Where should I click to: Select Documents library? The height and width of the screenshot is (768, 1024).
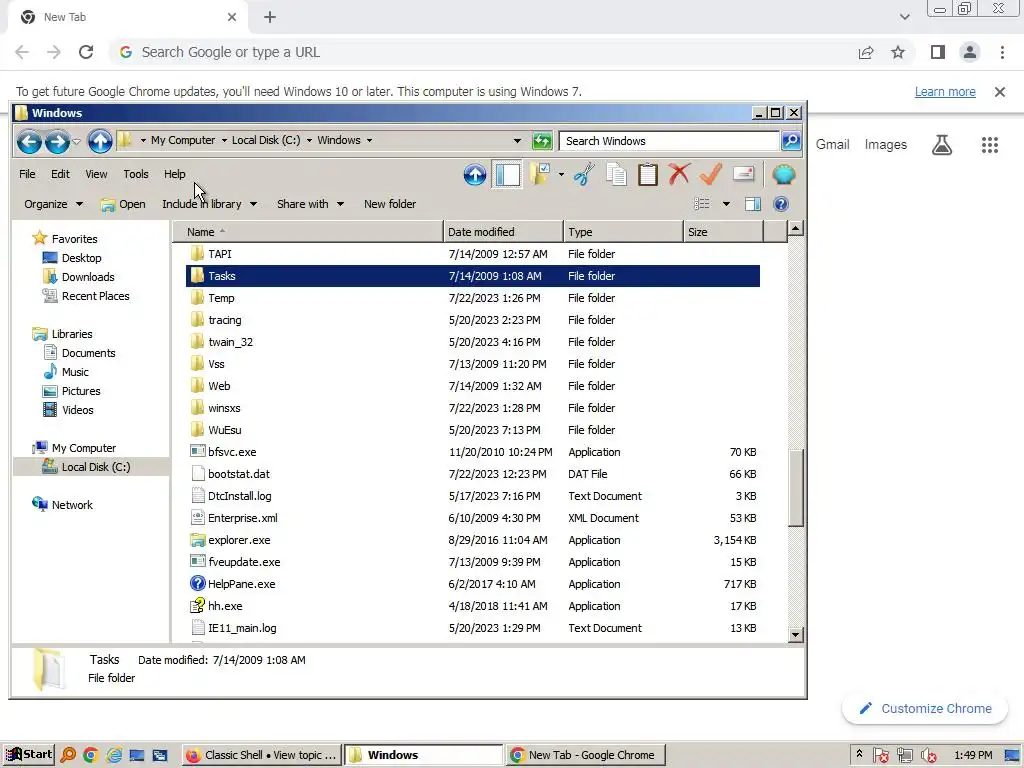click(79, 353)
